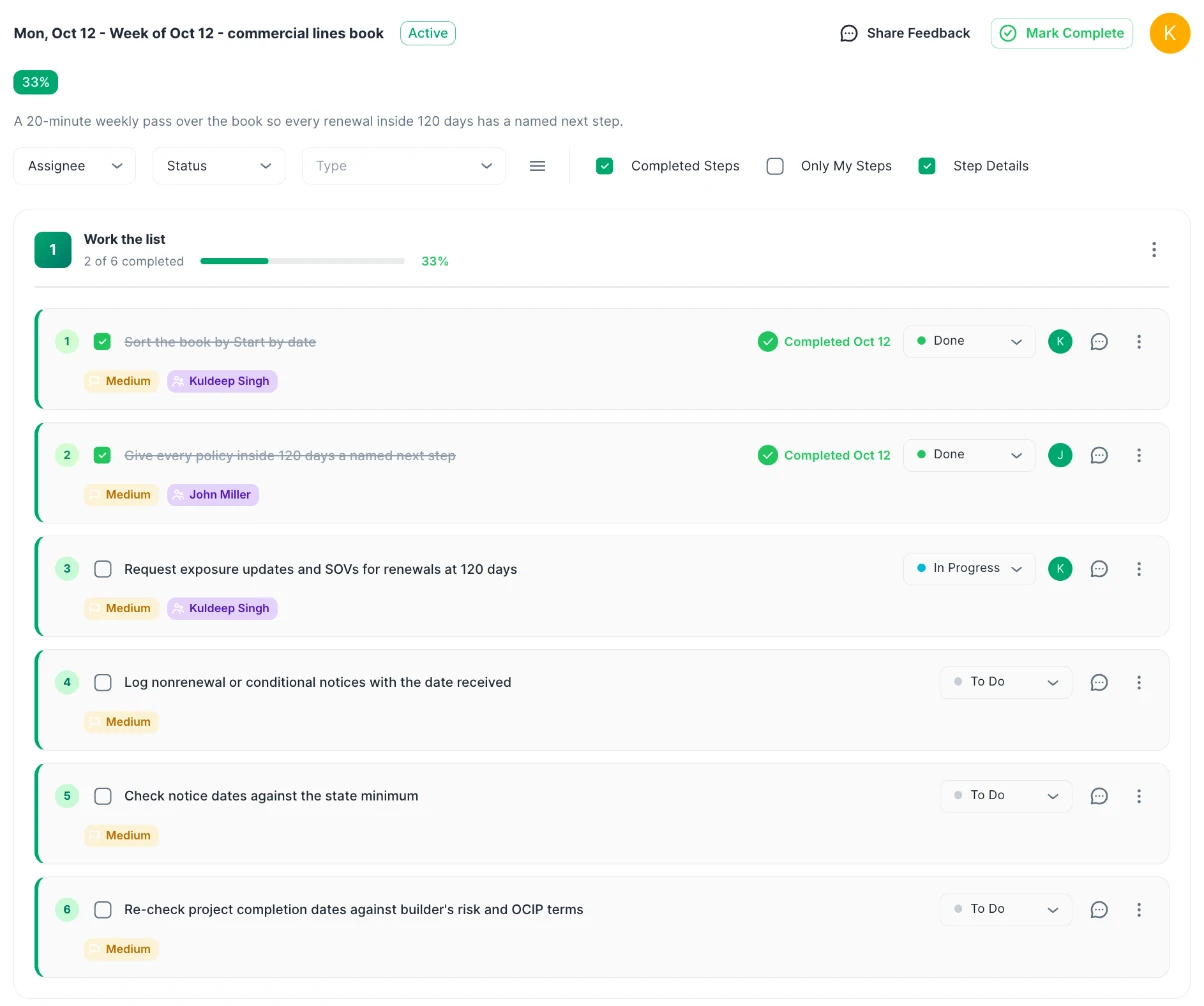Click the Medium priority tag on step 5

click(x=121, y=836)
